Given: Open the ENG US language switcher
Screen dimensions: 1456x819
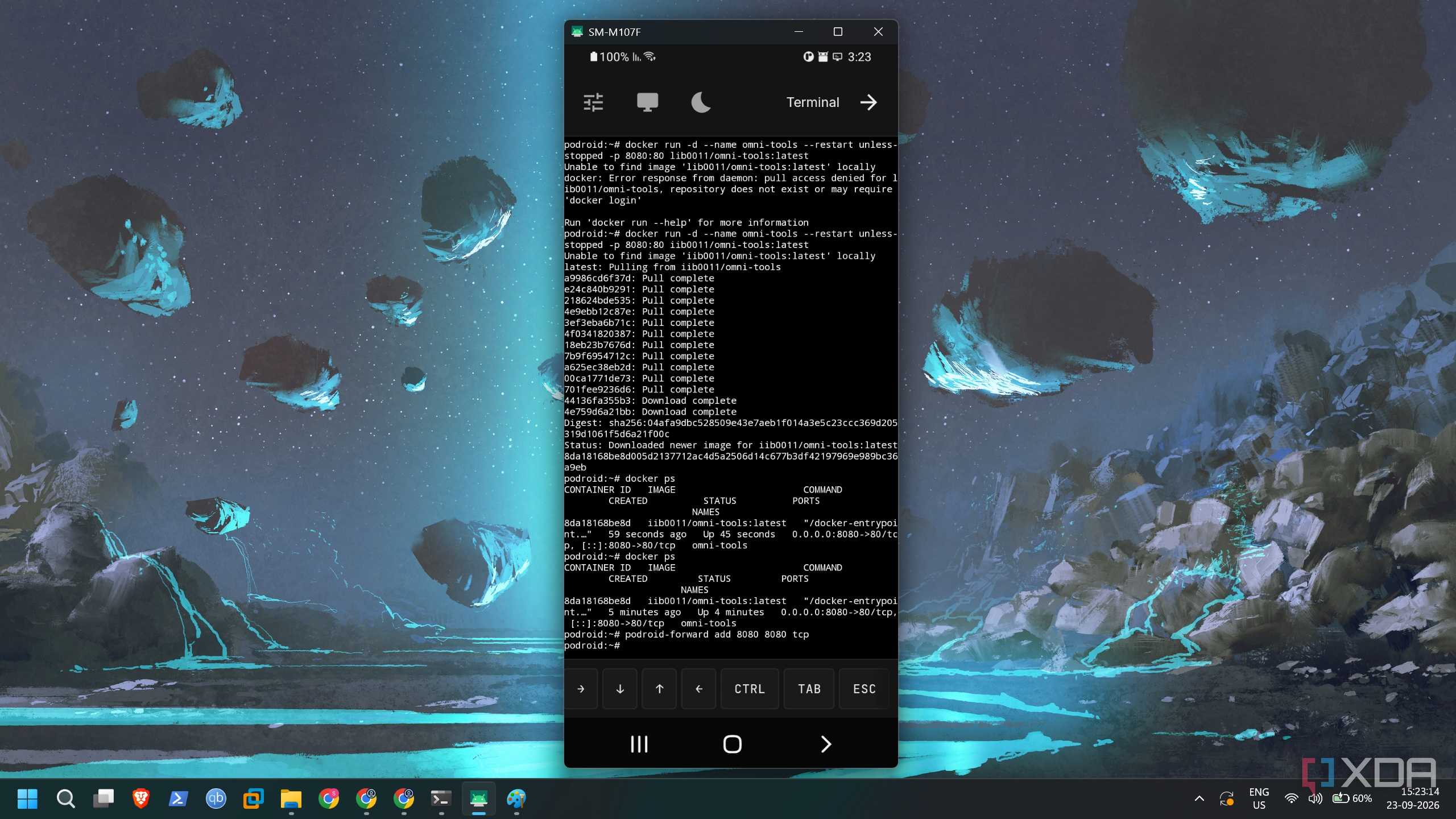Looking at the screenshot, I should pyautogui.click(x=1259, y=799).
